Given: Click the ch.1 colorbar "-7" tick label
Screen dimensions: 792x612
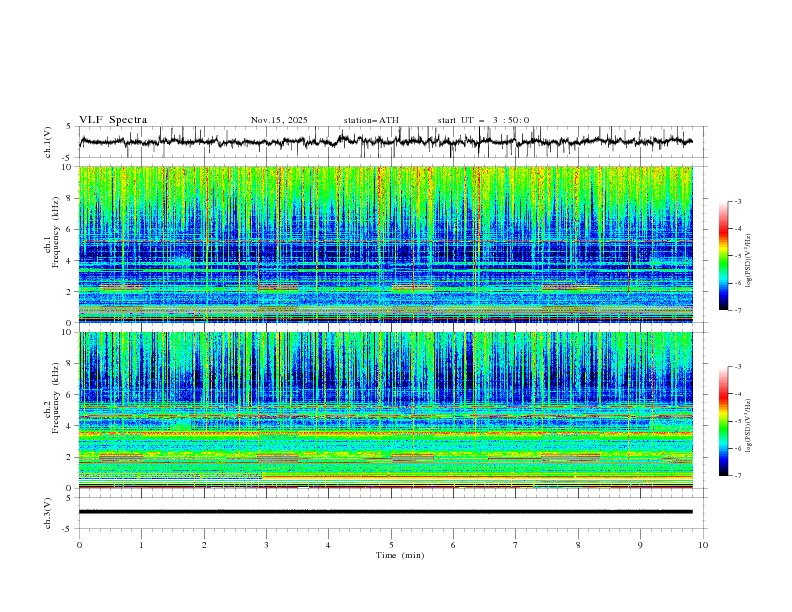Looking at the screenshot, I should click(x=738, y=311).
